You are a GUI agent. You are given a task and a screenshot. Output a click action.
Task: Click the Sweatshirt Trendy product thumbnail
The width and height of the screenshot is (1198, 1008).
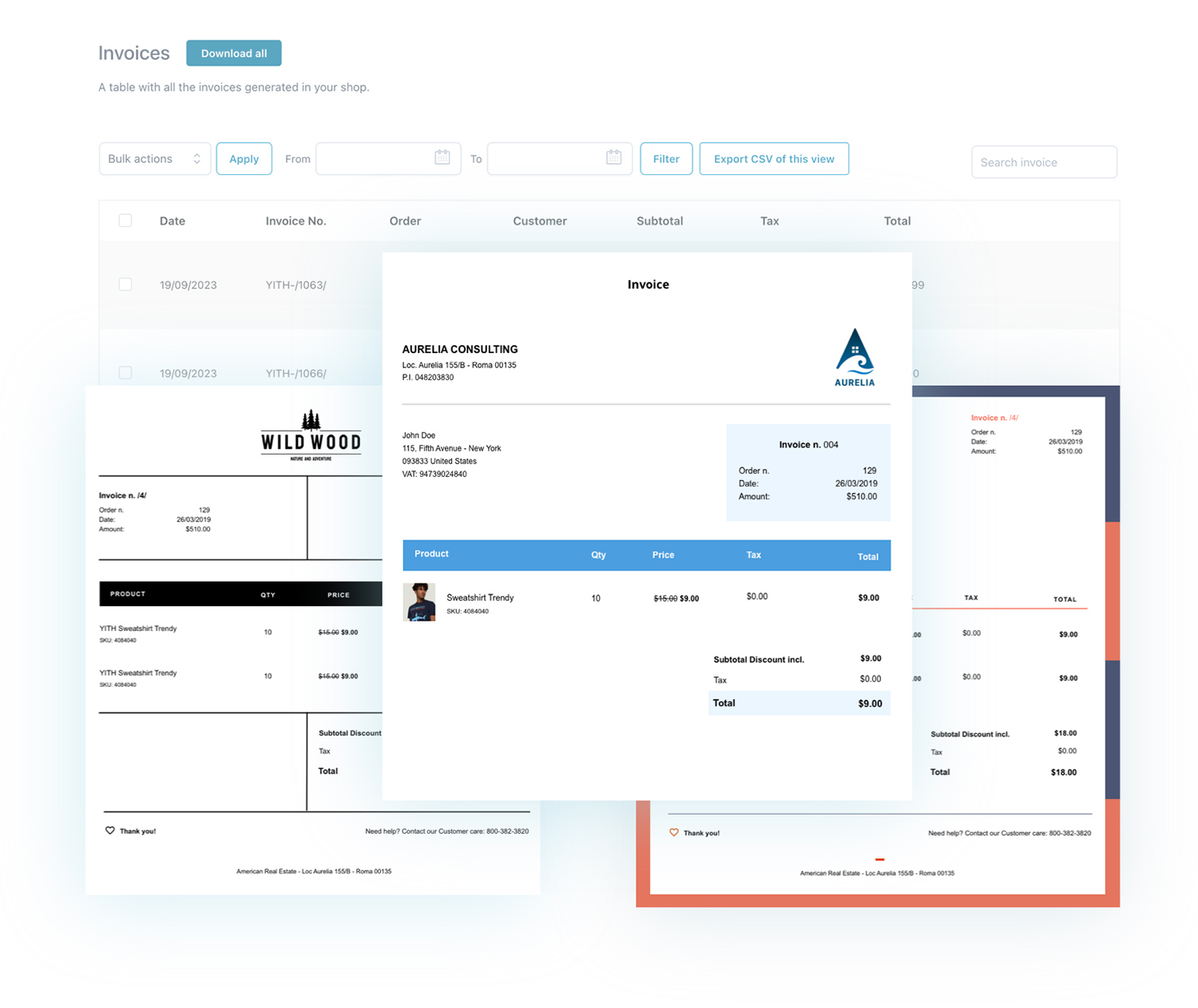click(x=419, y=601)
